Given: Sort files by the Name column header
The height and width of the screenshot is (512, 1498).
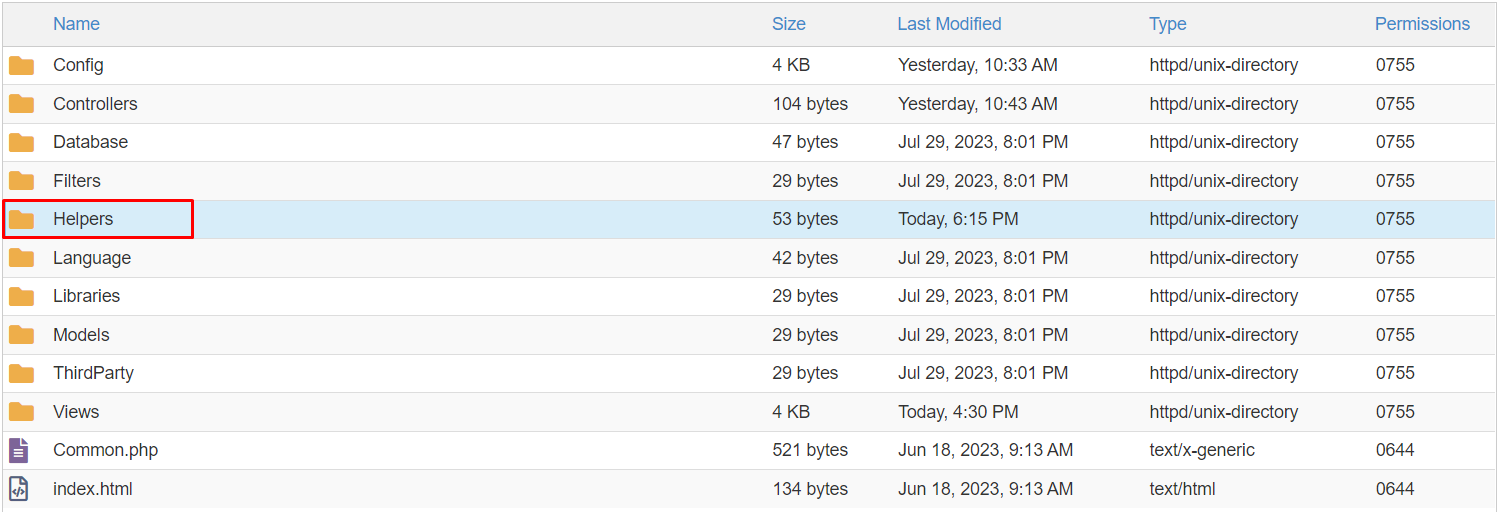Looking at the screenshot, I should 76,24.
